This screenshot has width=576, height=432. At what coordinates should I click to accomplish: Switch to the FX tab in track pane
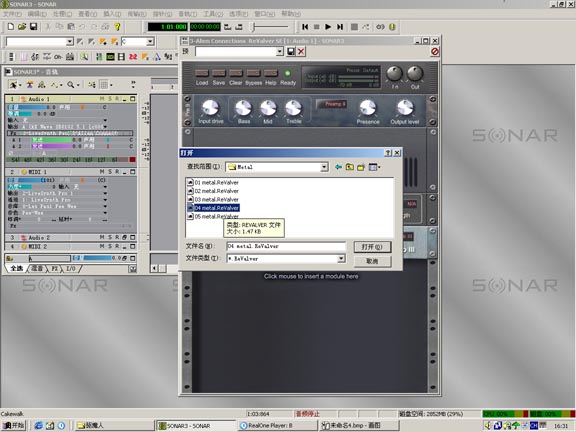click(54, 269)
